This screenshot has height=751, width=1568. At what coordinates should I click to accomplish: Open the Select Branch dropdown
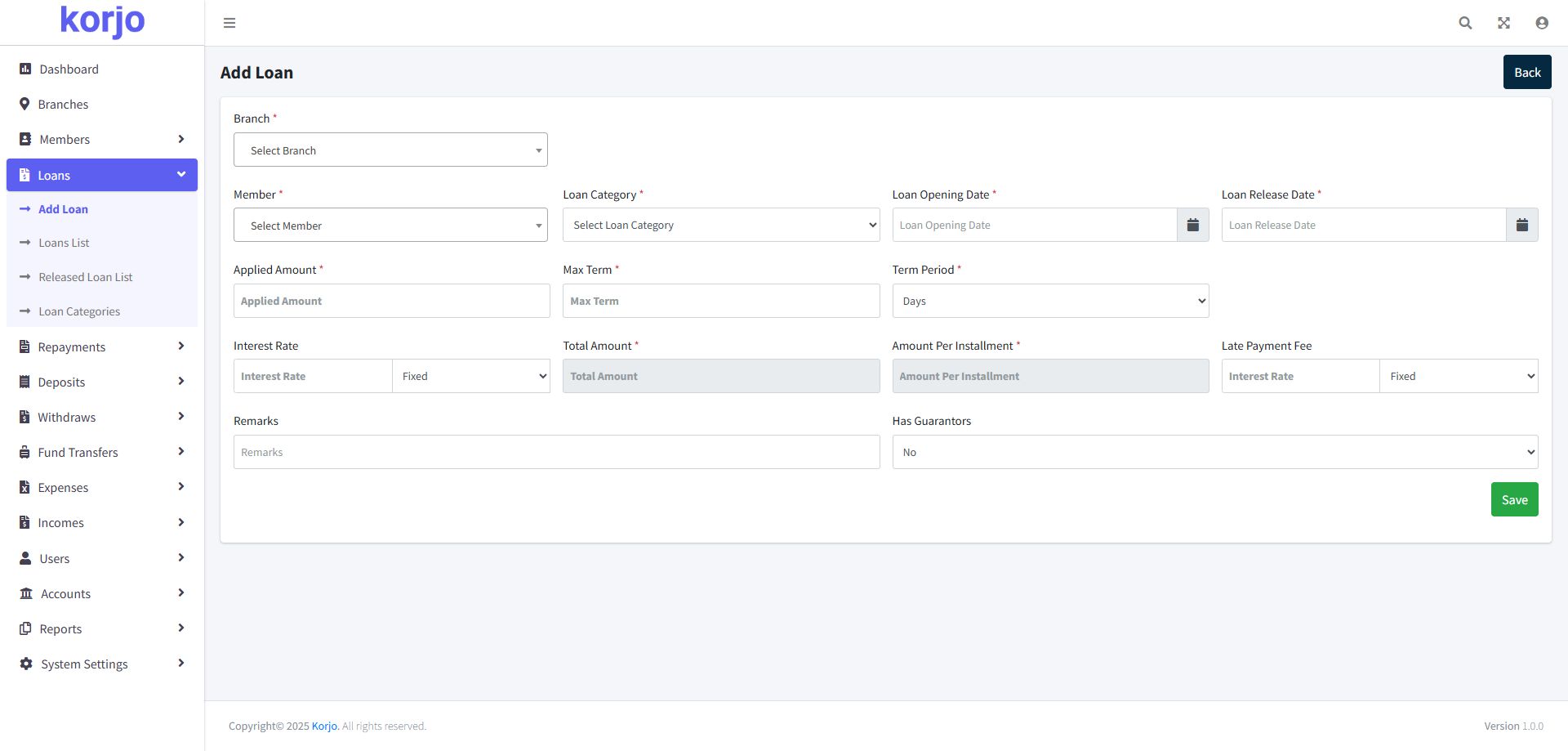pos(390,150)
